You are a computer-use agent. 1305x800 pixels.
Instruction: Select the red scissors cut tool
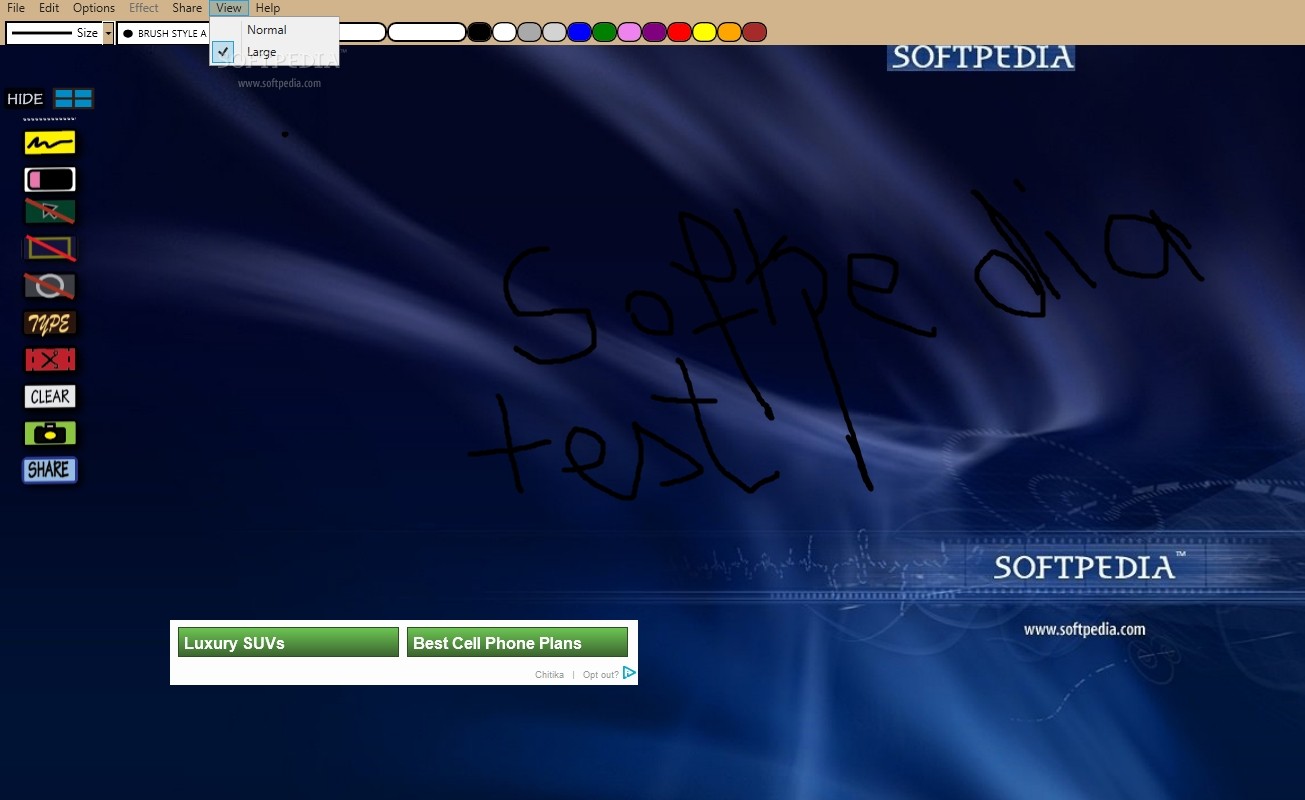pyautogui.click(x=50, y=360)
